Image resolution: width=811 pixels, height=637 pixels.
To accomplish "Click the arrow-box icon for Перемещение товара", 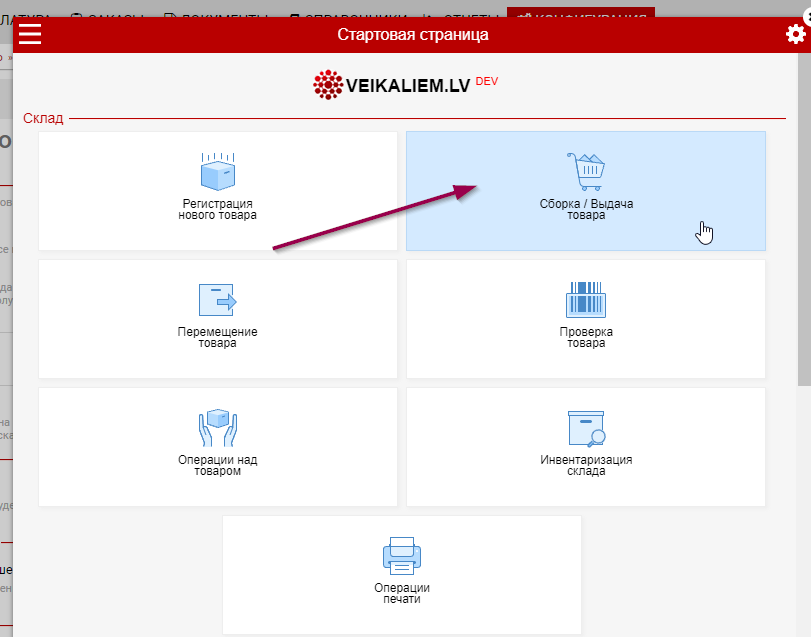I will 217,300.
